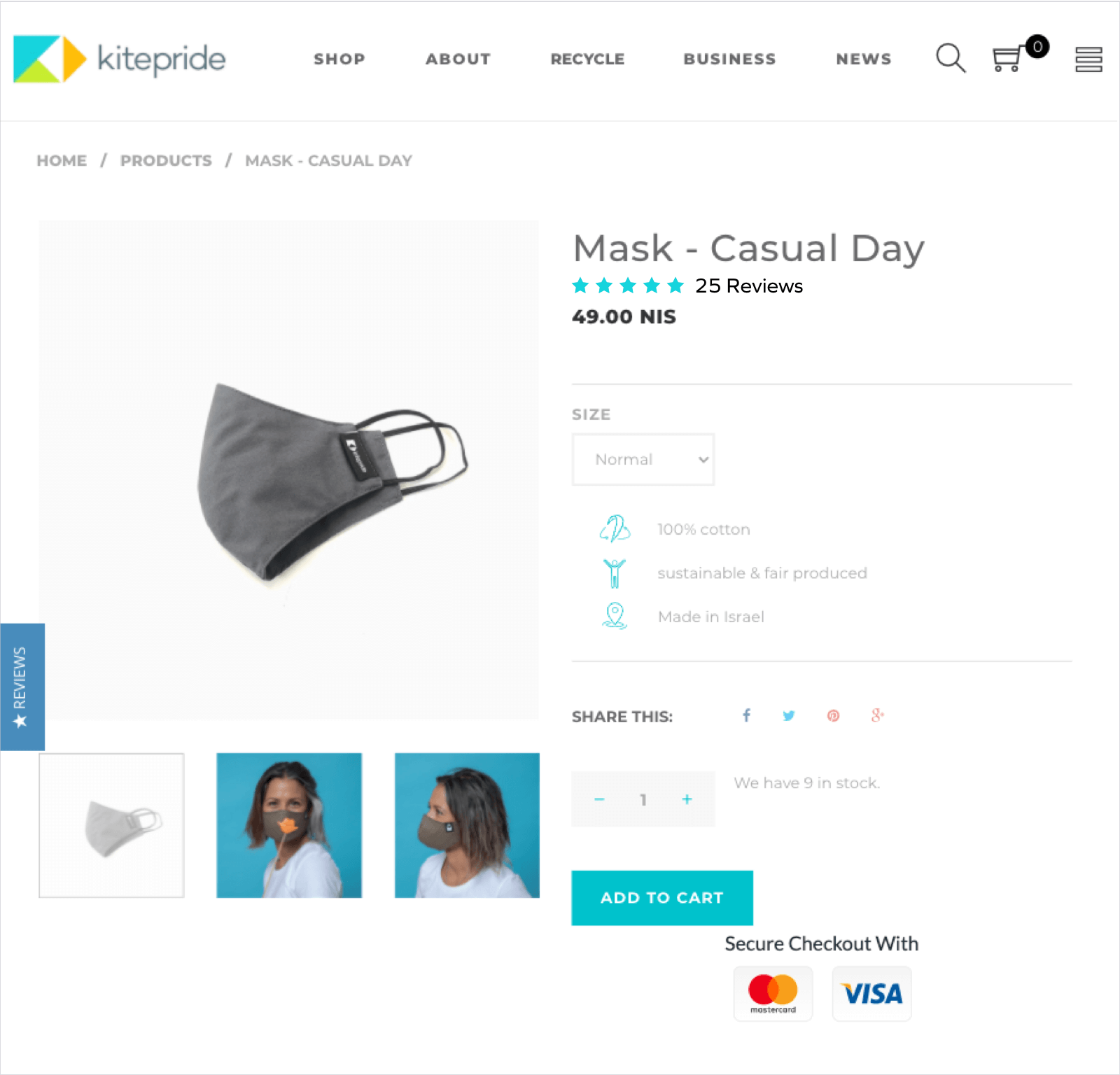Go to PRODUCTS breadcrumb
This screenshot has width=1120, height=1075.
click(x=166, y=161)
